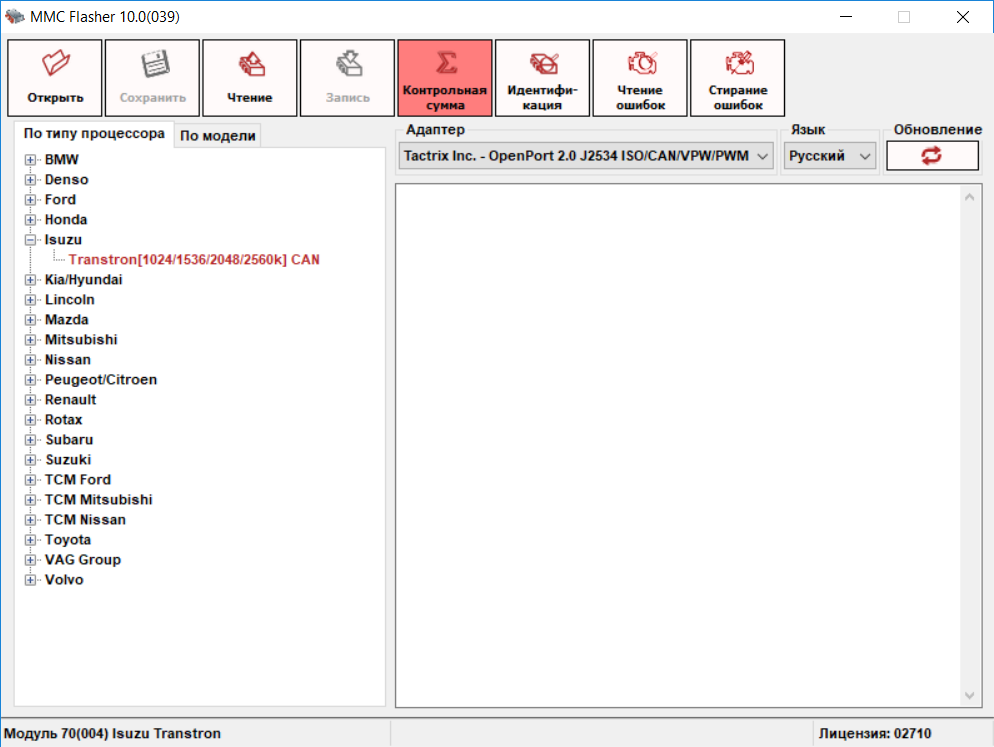Click the log scrollbar down arrow

(968, 695)
